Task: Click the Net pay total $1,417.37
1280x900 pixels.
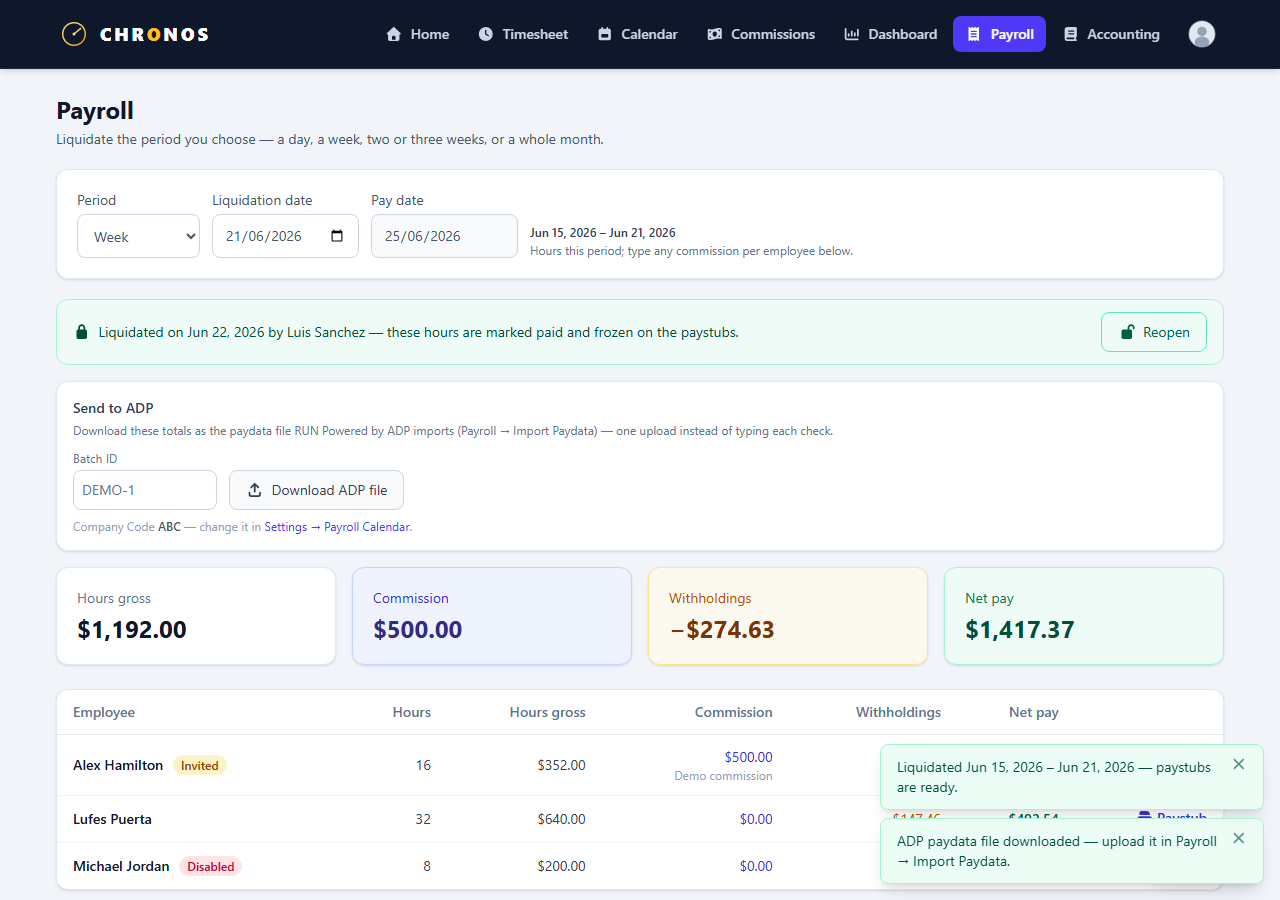Action: [1020, 630]
